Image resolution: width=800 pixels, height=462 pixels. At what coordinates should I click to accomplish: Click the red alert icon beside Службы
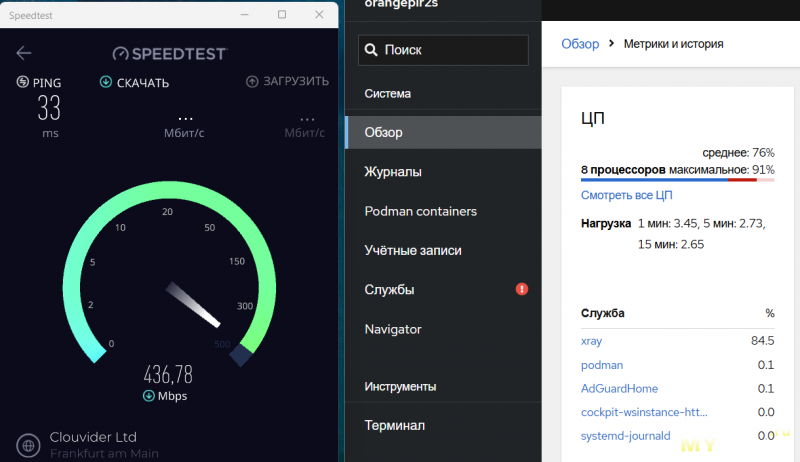tap(521, 289)
